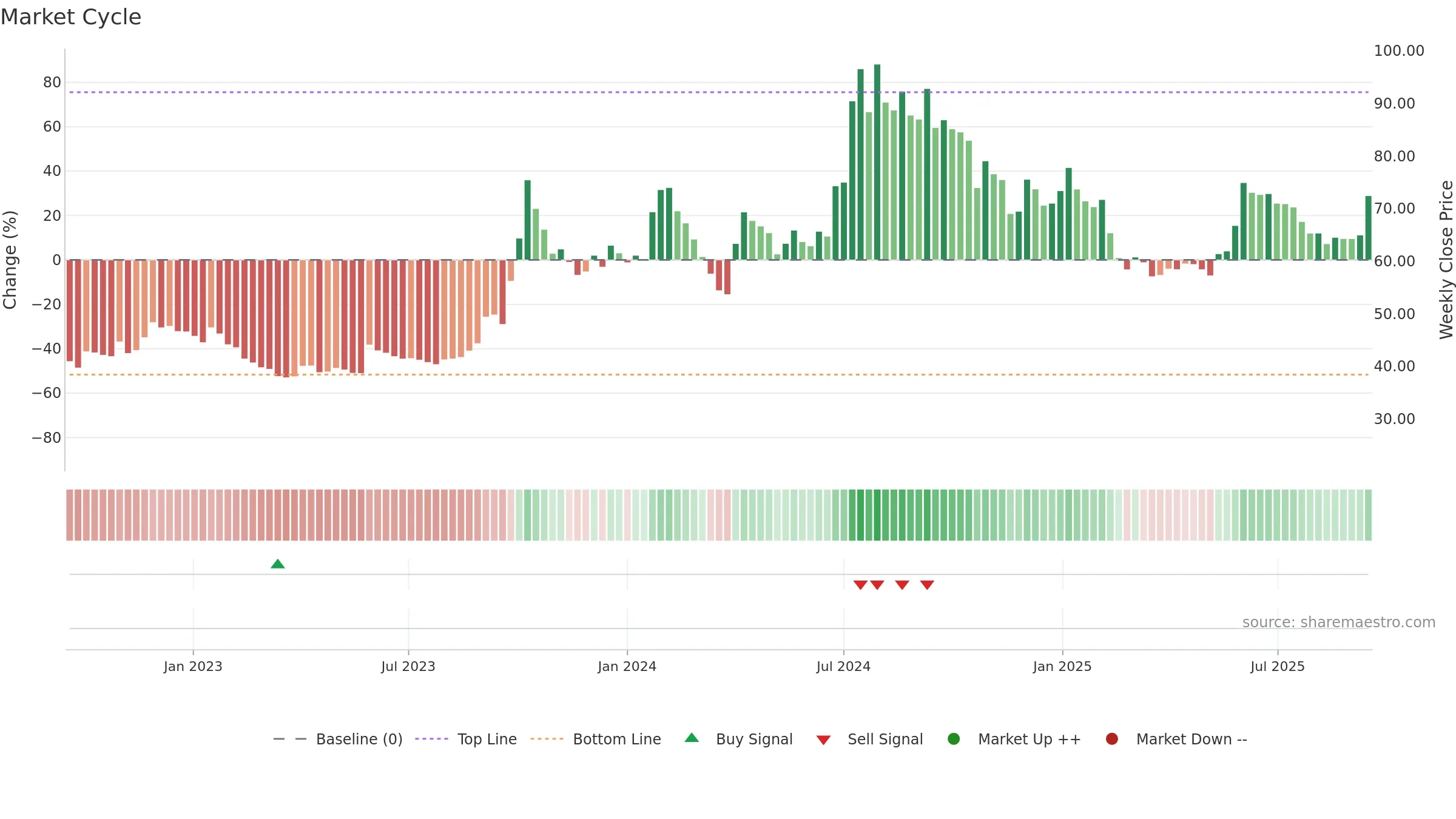Toggle the Baseline (0) legend entry
Viewport: 1456px width, 819px height.
click(338, 739)
